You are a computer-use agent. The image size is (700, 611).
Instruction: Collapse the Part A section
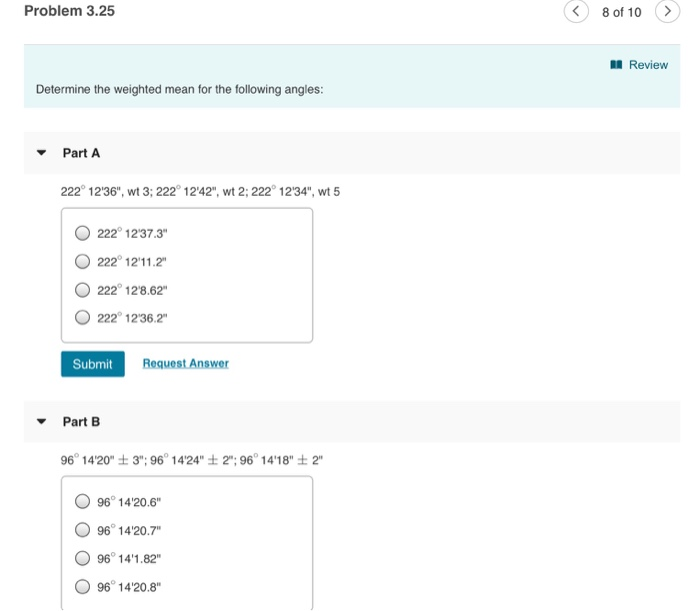tap(42, 153)
